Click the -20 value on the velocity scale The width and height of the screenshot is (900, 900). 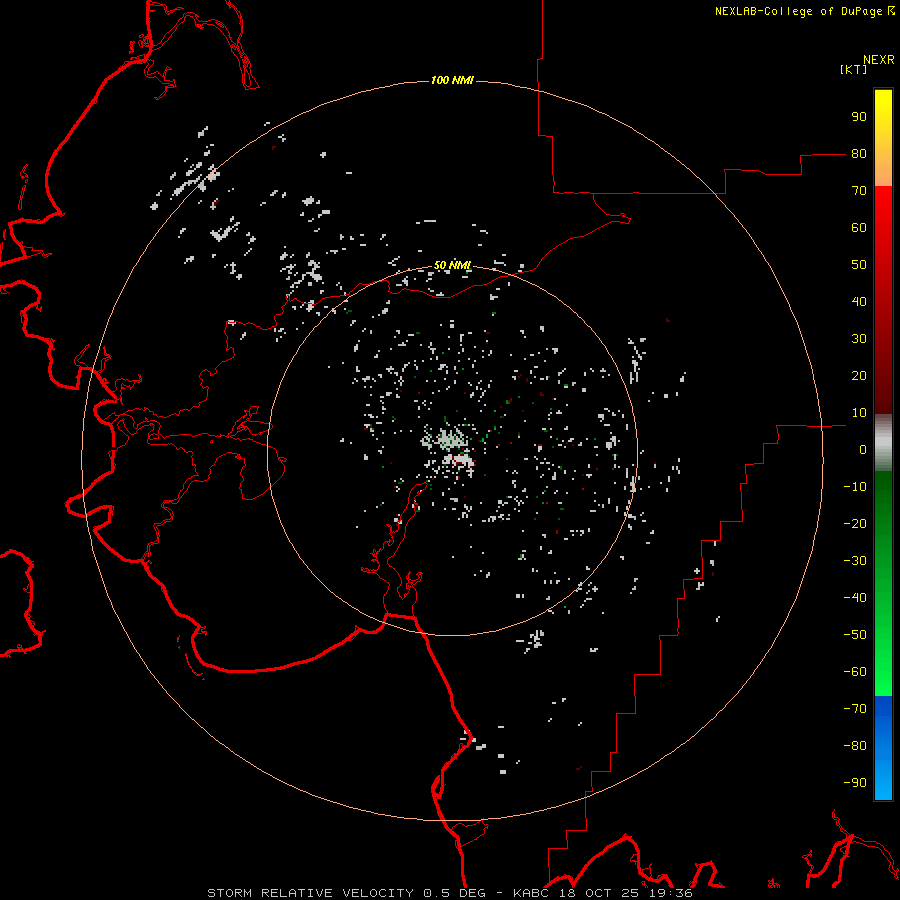tap(855, 524)
